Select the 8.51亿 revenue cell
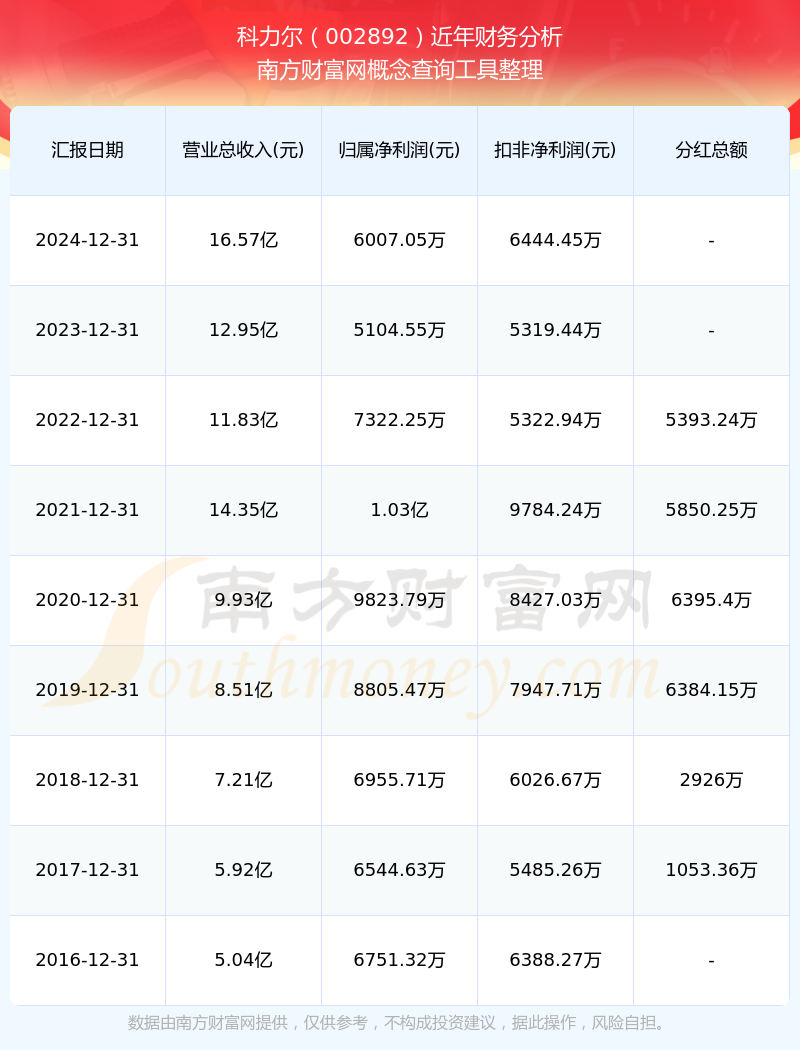 tap(243, 690)
